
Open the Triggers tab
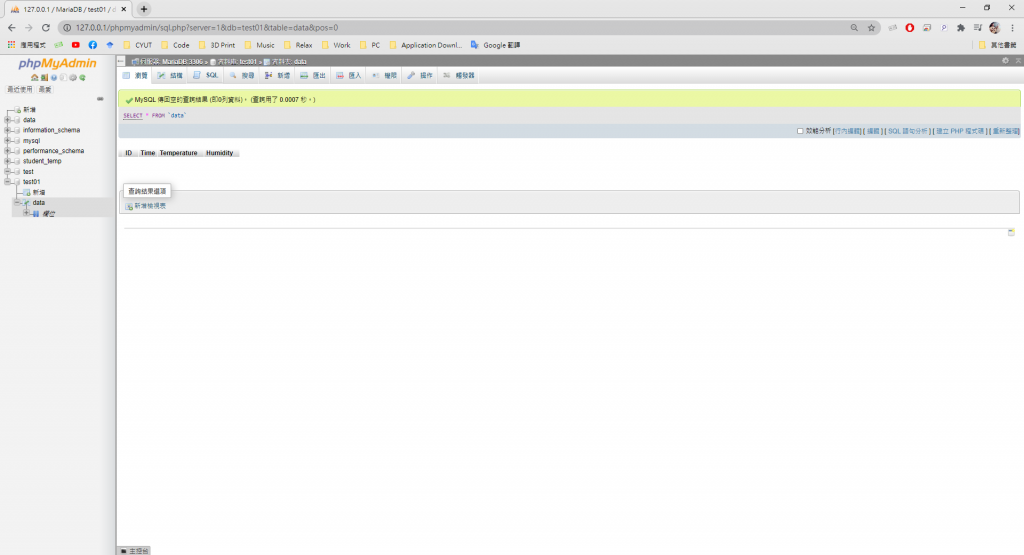pyautogui.click(x=459, y=76)
